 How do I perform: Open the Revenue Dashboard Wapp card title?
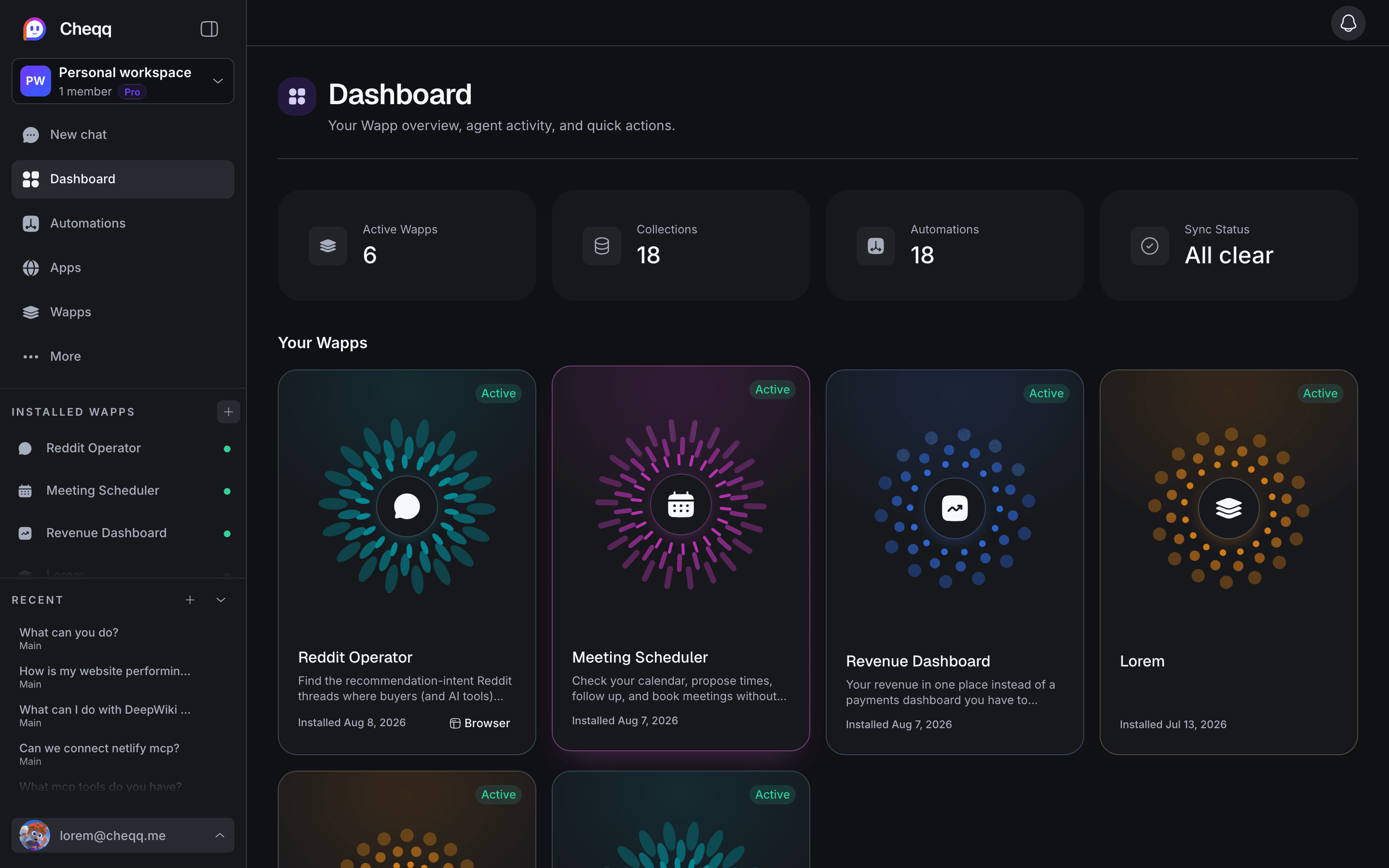click(x=918, y=661)
